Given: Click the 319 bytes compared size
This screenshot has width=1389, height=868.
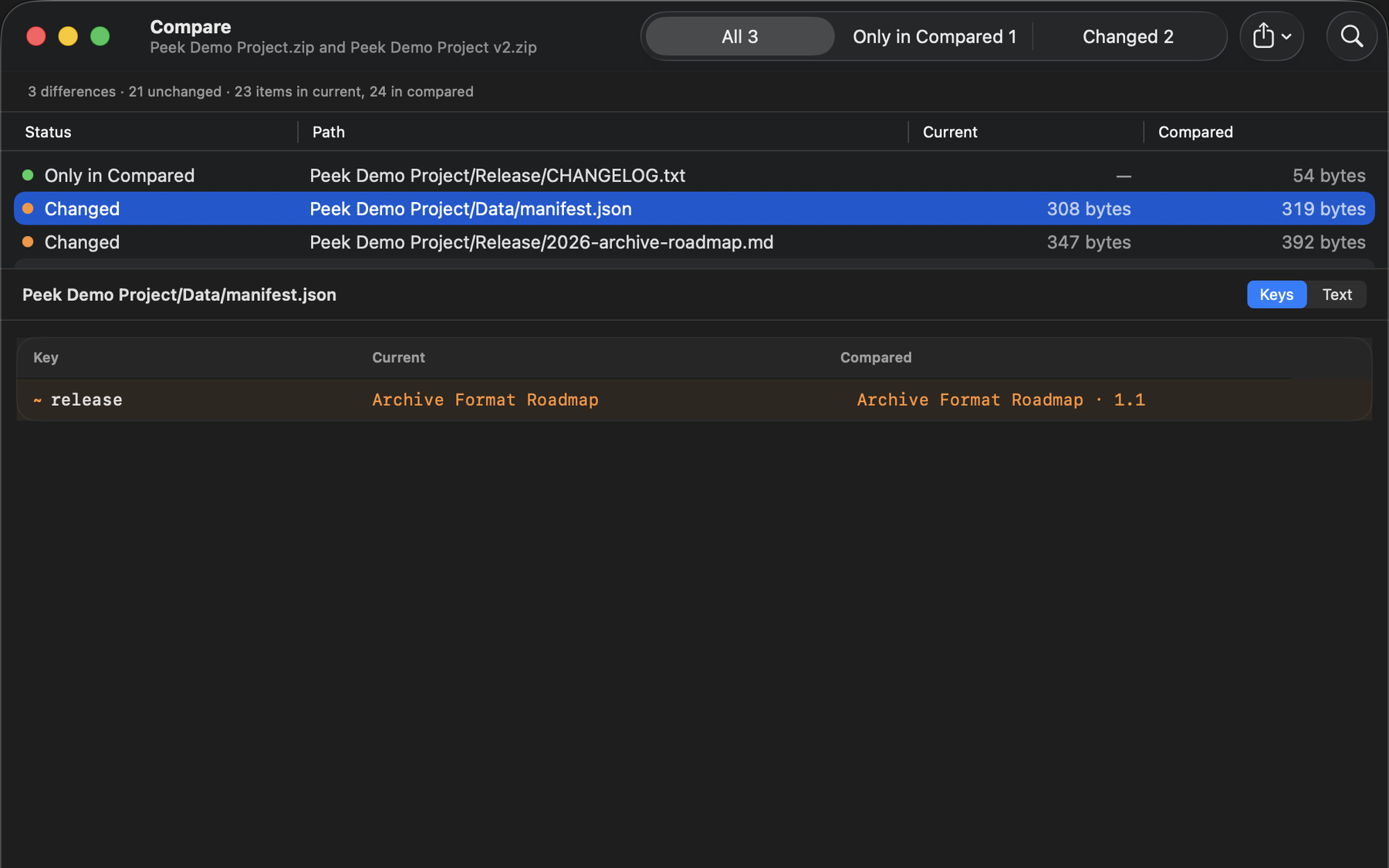Looking at the screenshot, I should click(x=1323, y=209).
